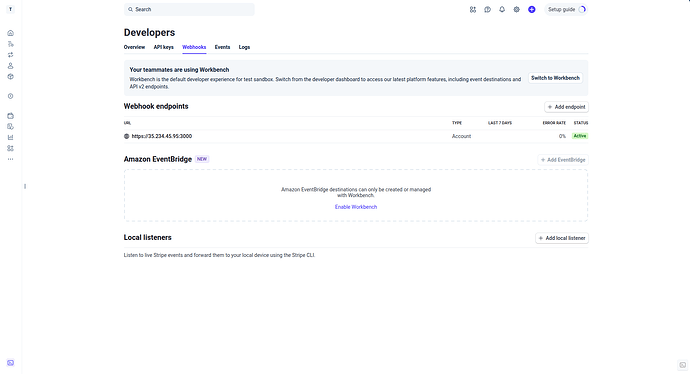Go to Home in the sidebar

coord(11,33)
